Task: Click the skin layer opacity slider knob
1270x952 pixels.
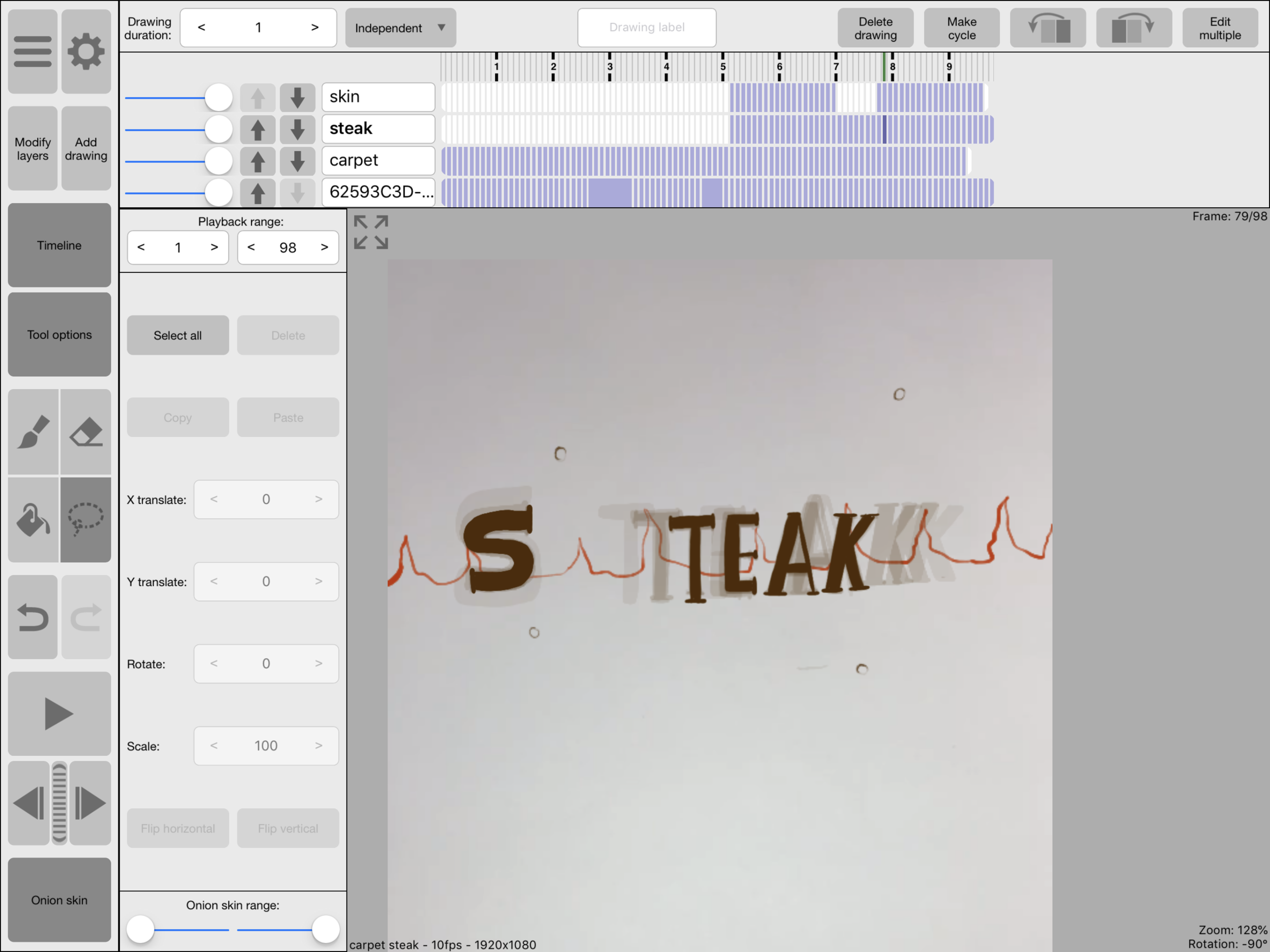Action: pos(219,98)
